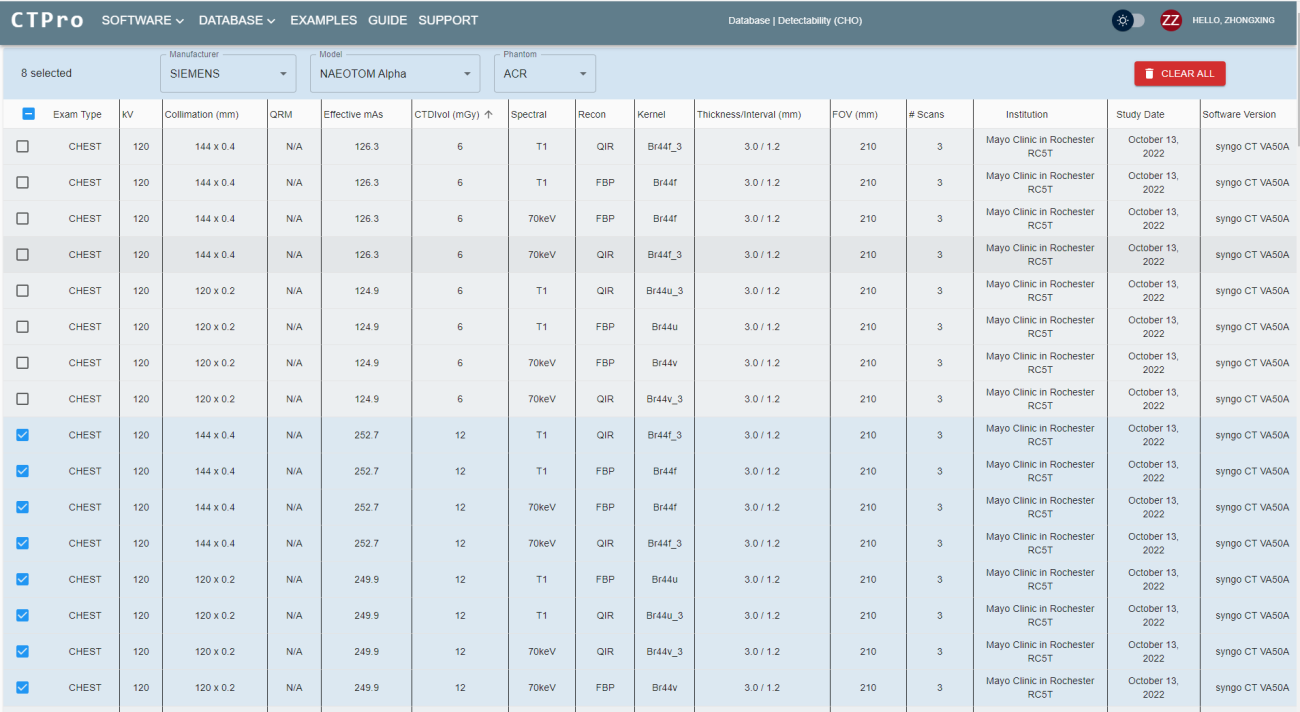Open the Manufacturer dropdown showing SIEMENS
The width and height of the screenshot is (1300, 712).
point(228,74)
